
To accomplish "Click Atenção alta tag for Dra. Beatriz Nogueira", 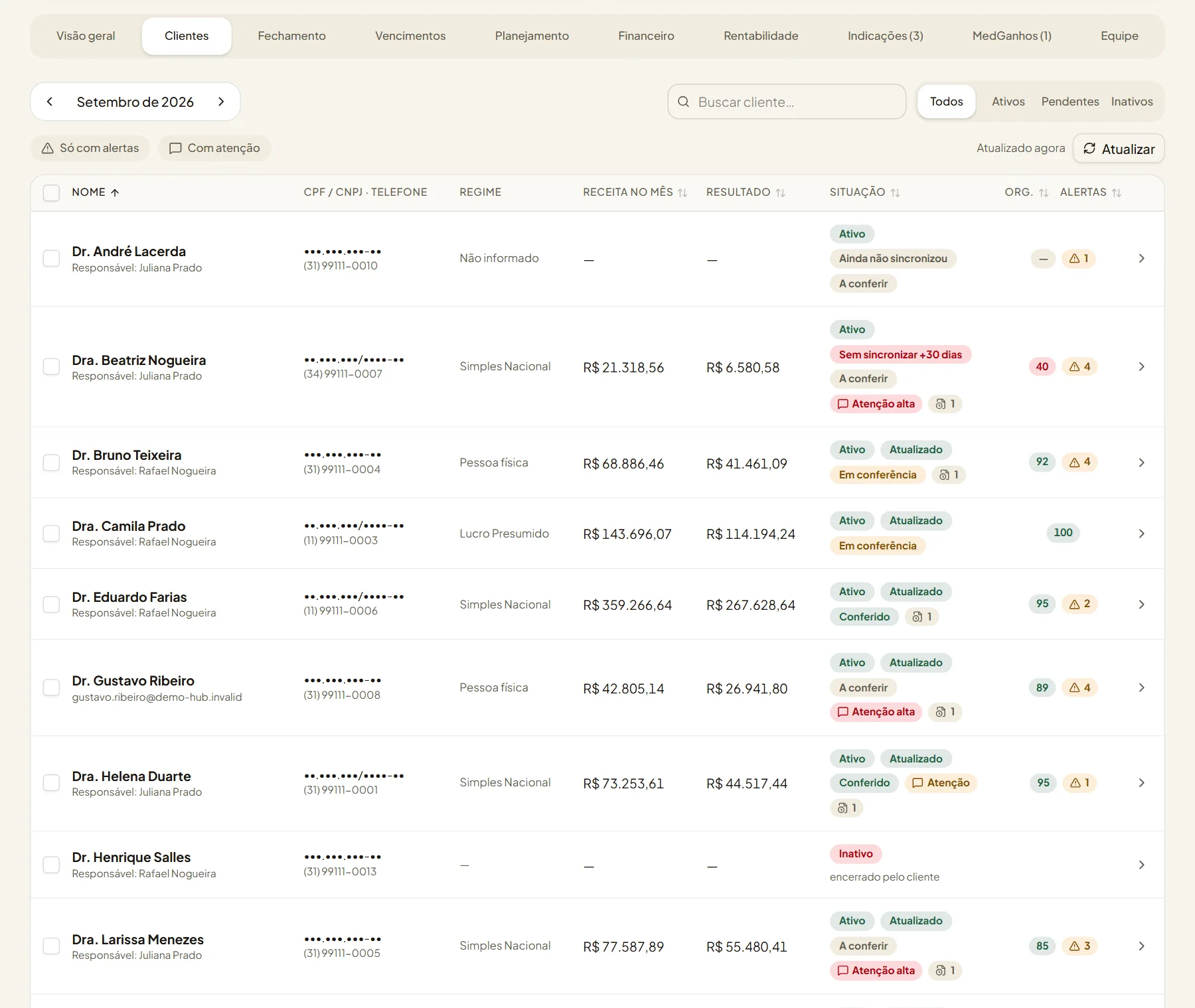I will [x=876, y=404].
